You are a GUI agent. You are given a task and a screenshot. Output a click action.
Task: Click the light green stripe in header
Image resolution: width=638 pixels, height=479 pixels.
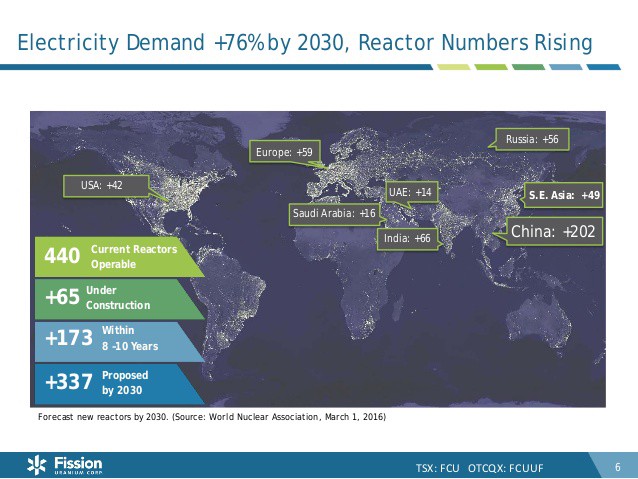450,67
